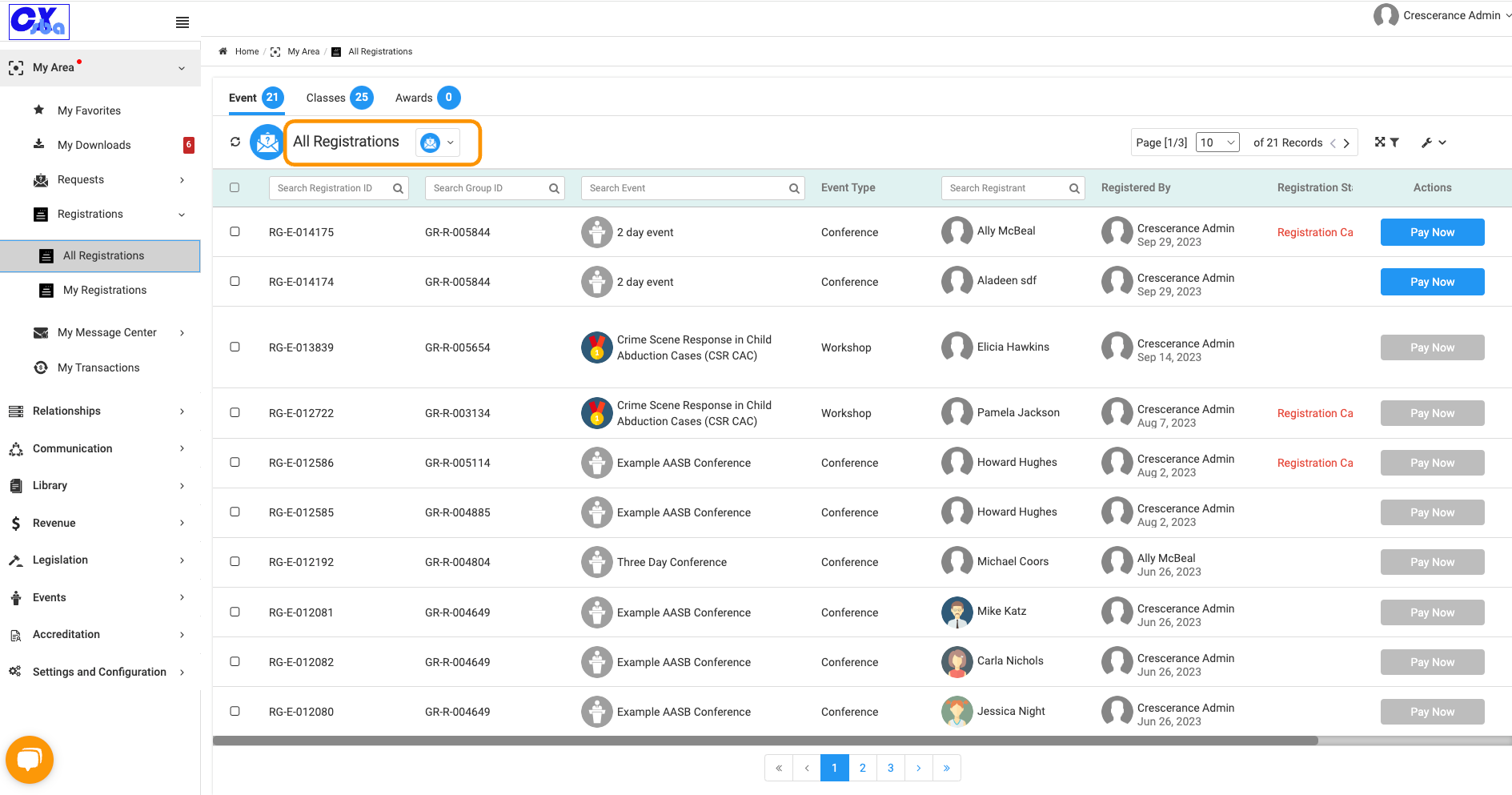Screen dimensions: 1512x795
Task: Expand the All Registrations view dropdown
Action: 439,143
